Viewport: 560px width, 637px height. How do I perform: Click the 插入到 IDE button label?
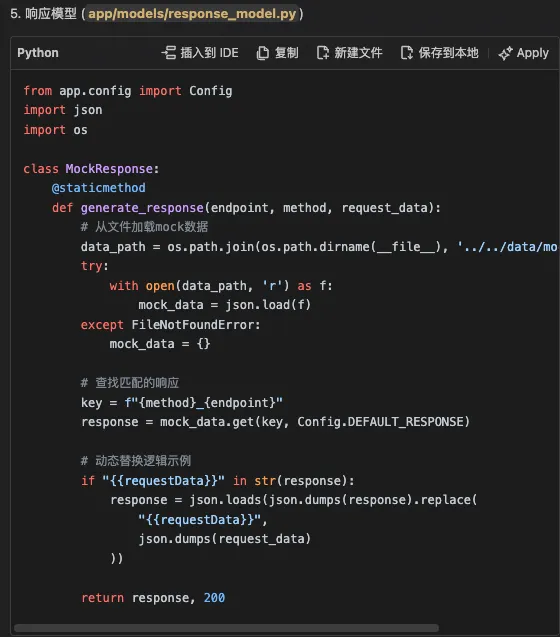(x=209, y=53)
